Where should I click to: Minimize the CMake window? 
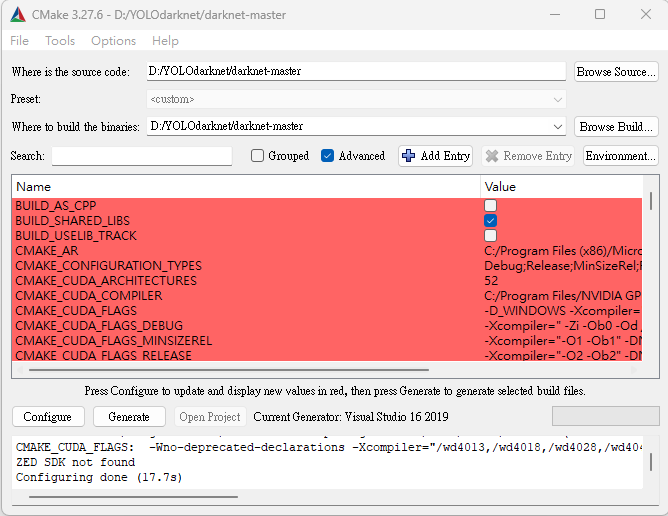(x=555, y=14)
